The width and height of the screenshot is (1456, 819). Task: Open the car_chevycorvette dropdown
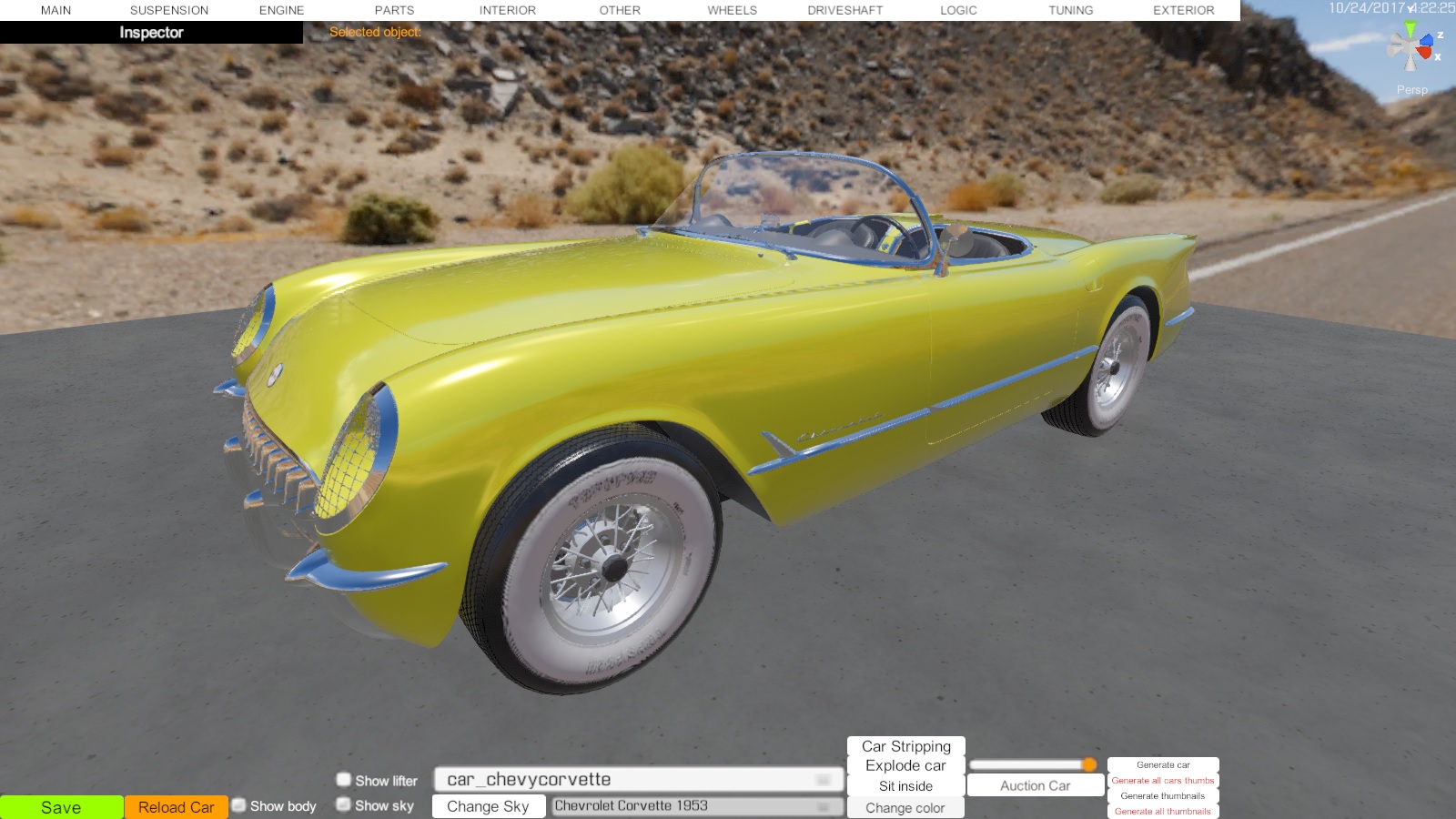click(639, 780)
